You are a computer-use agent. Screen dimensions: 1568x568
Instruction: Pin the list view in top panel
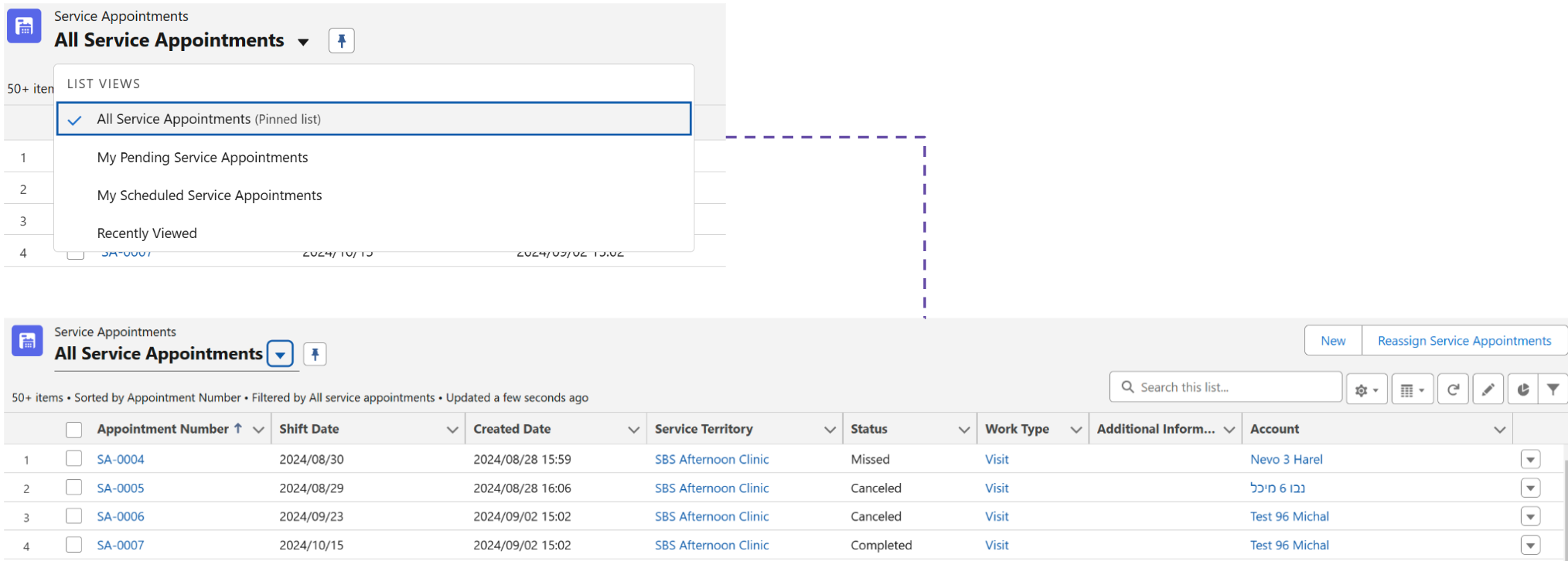coord(341,41)
